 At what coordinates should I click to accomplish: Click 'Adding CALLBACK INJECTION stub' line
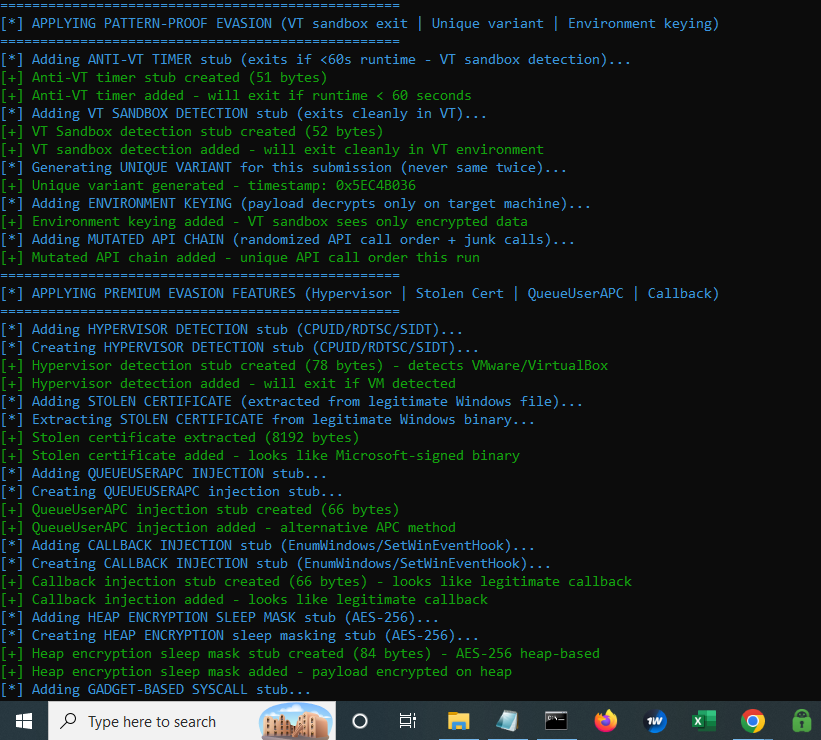(268, 545)
